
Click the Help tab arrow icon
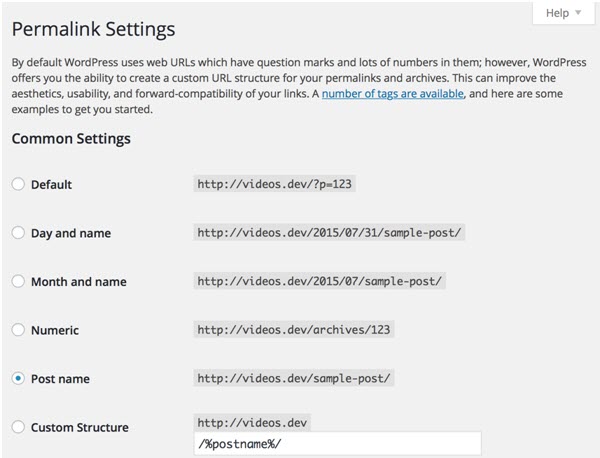[x=578, y=13]
